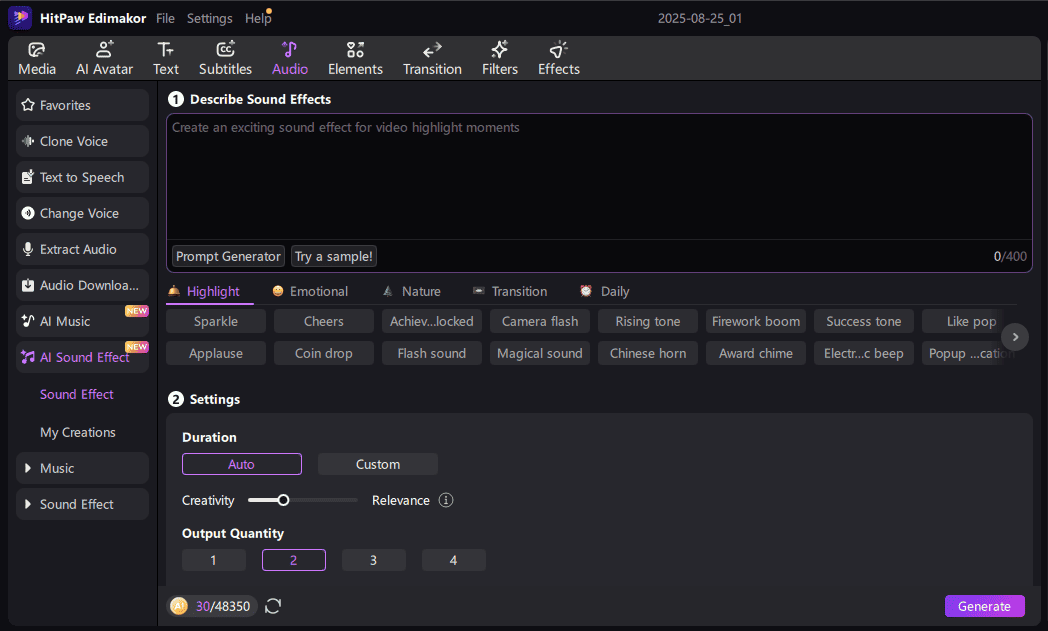Set output quantity to 4
This screenshot has height=631, width=1048.
[453, 560]
